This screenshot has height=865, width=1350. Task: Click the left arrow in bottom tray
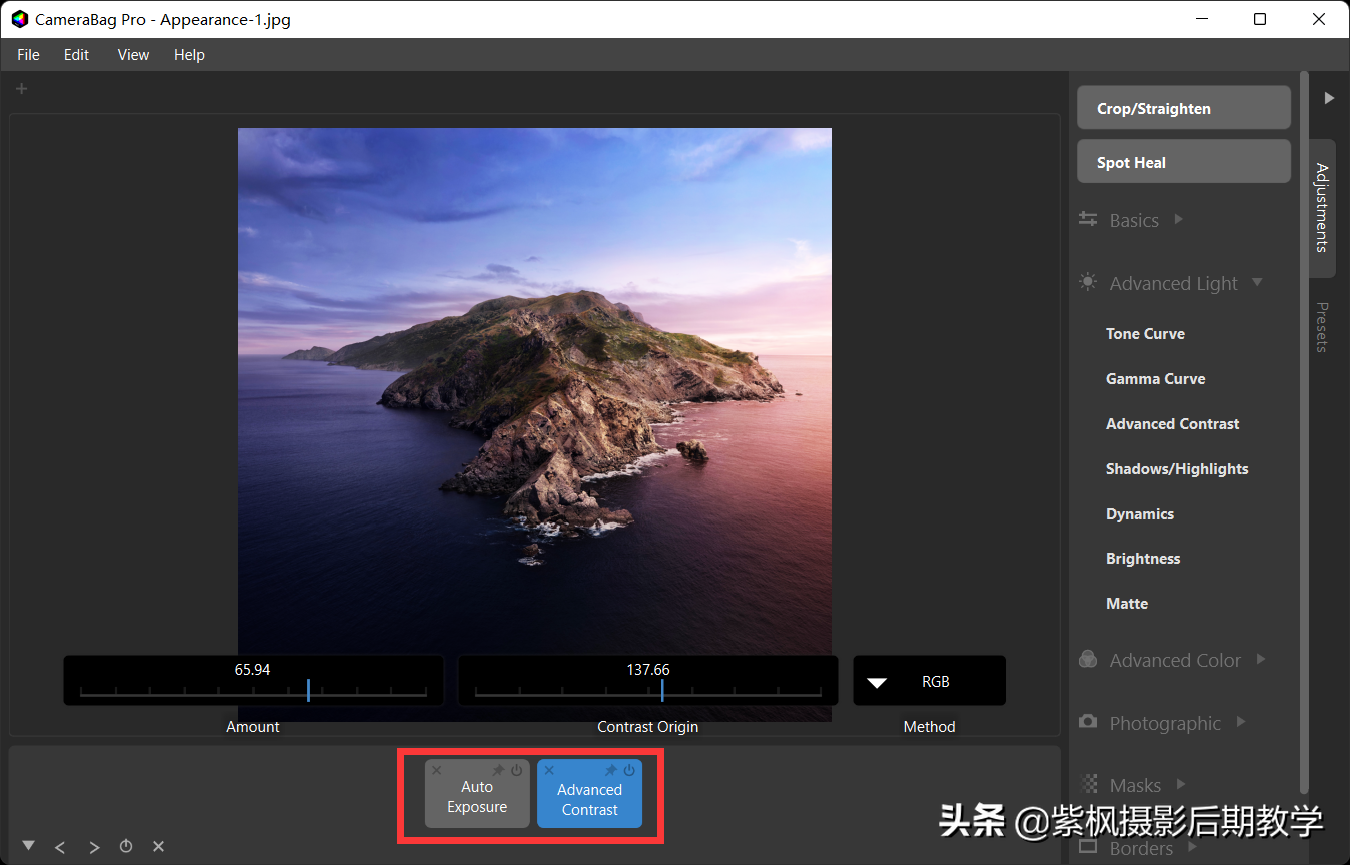tap(60, 847)
